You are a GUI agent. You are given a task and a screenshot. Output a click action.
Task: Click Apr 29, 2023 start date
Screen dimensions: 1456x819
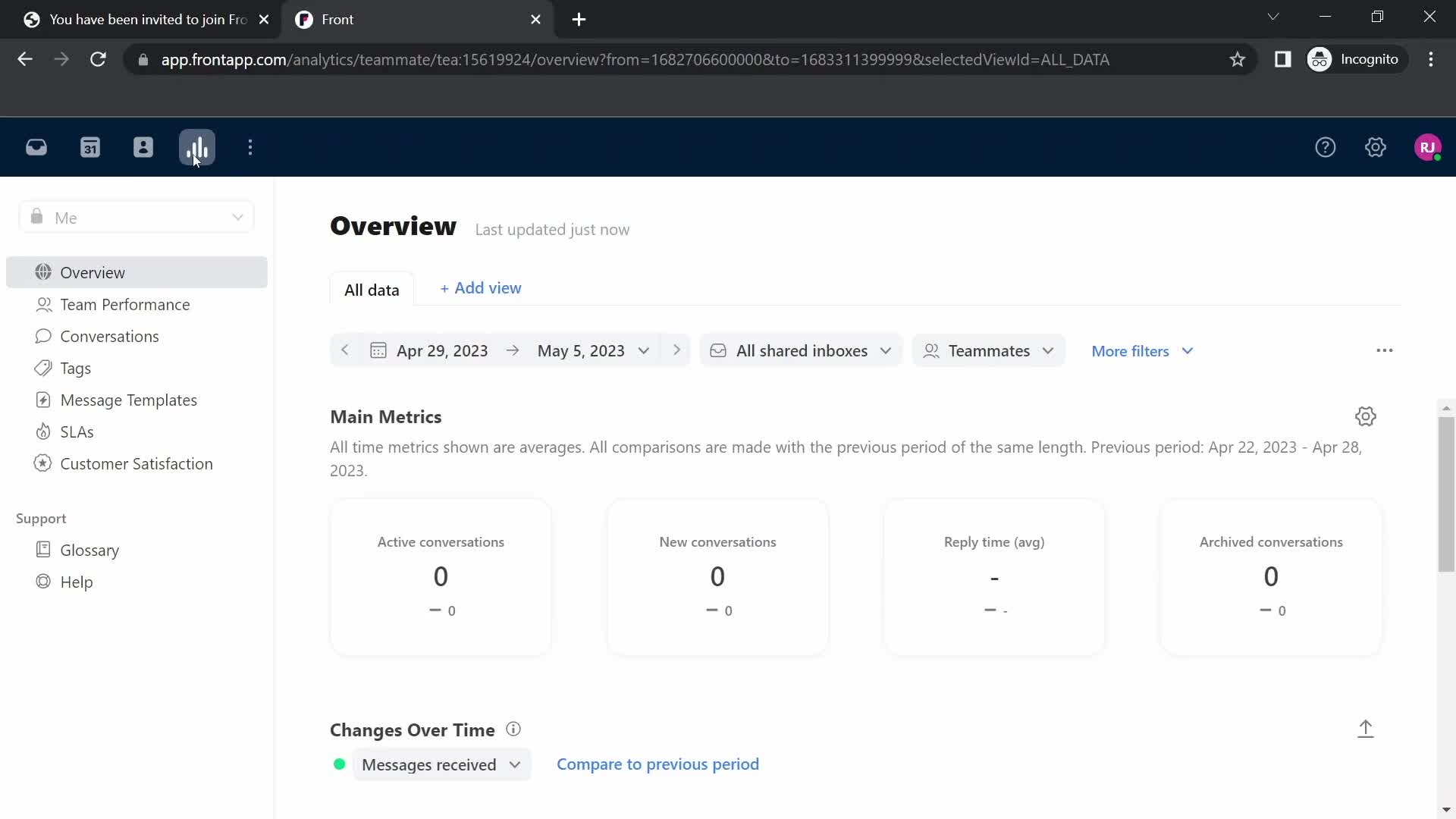tap(442, 350)
